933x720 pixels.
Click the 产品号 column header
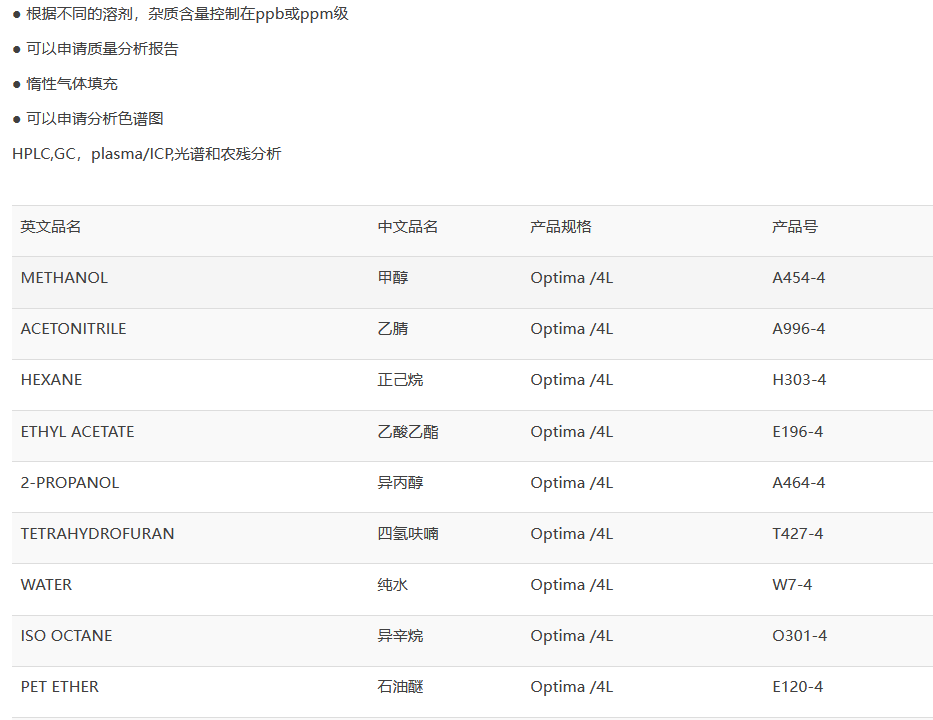coord(795,227)
